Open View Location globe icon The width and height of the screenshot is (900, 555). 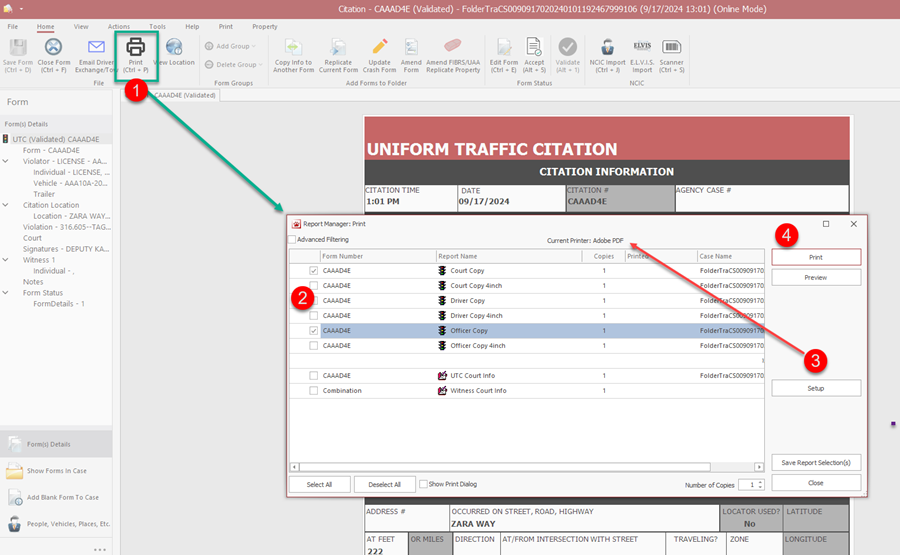pos(174,47)
